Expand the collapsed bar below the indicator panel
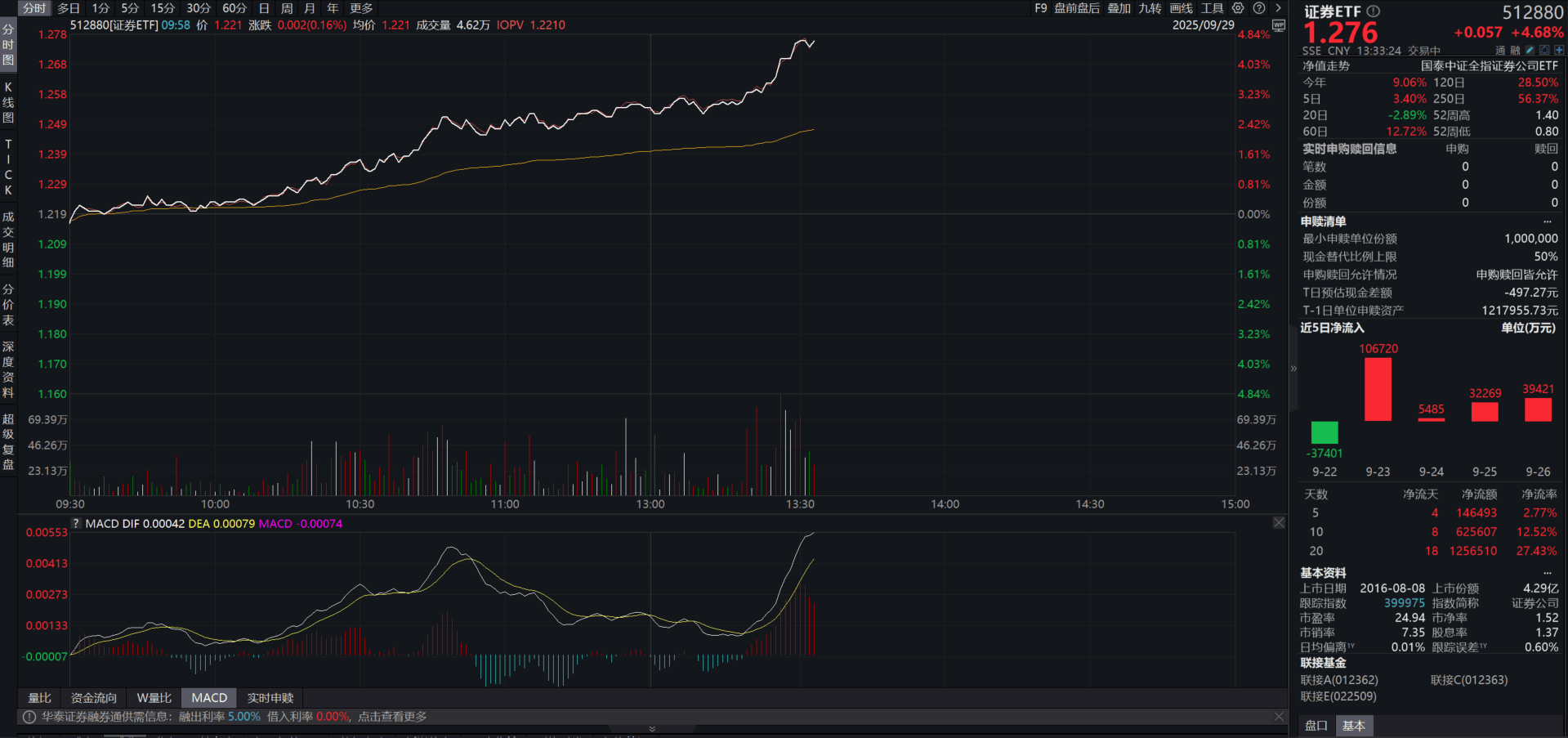Viewport: 1568px width, 738px height. point(651,728)
